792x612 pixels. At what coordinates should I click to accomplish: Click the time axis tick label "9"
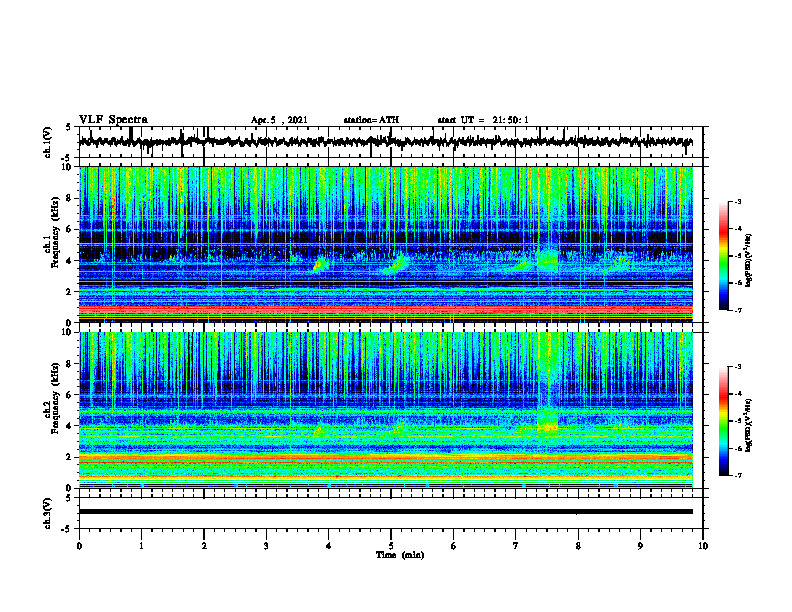coord(640,546)
